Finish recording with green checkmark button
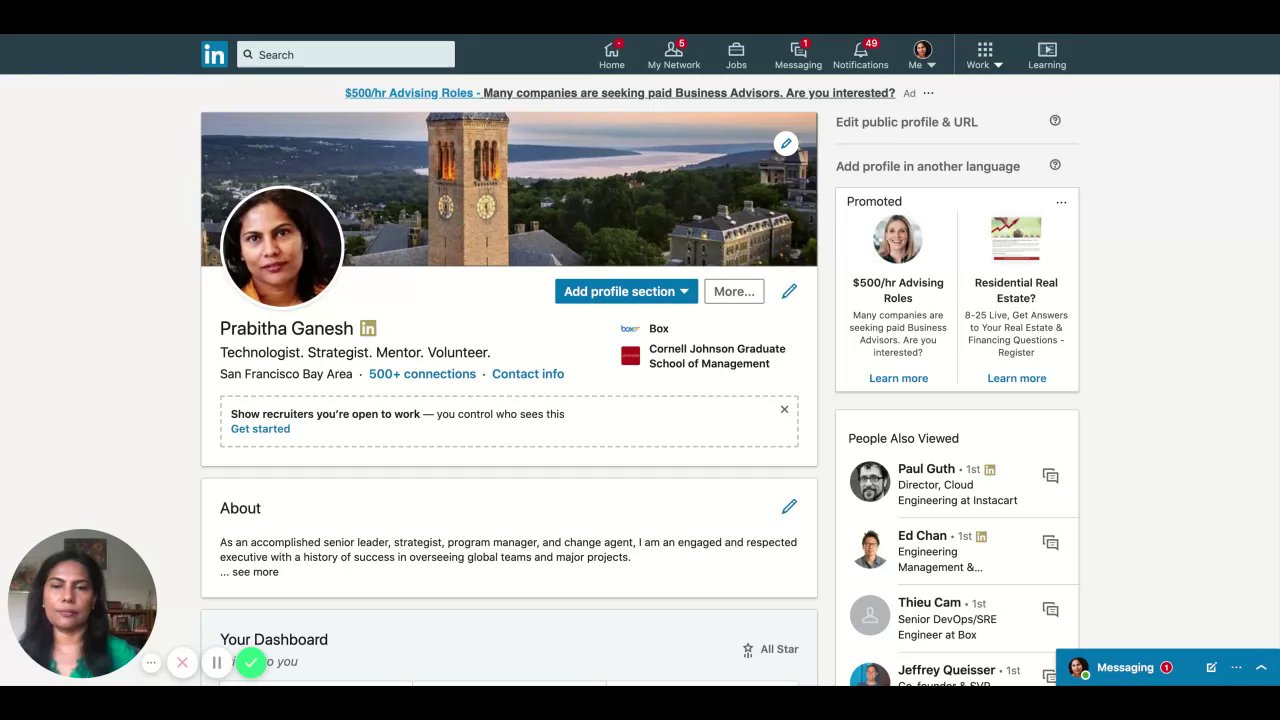The image size is (1280, 720). [251, 662]
